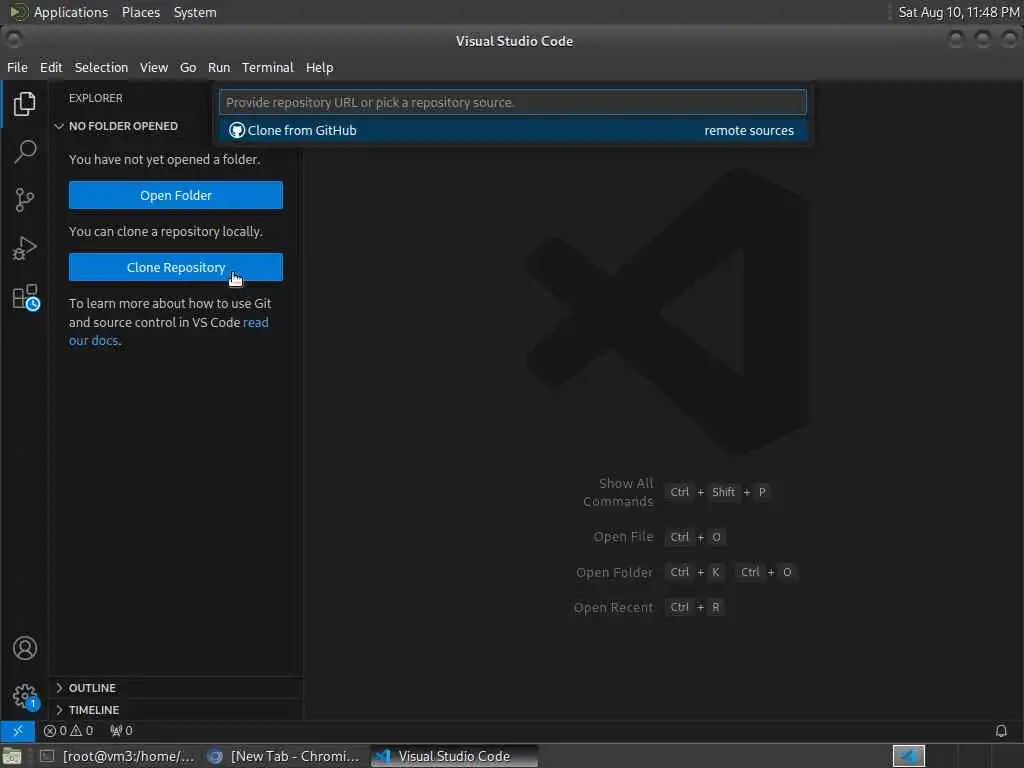Screen dimensions: 1024x768
Task: Open the Explorer view in activity bar
Action: pyautogui.click(x=24, y=104)
